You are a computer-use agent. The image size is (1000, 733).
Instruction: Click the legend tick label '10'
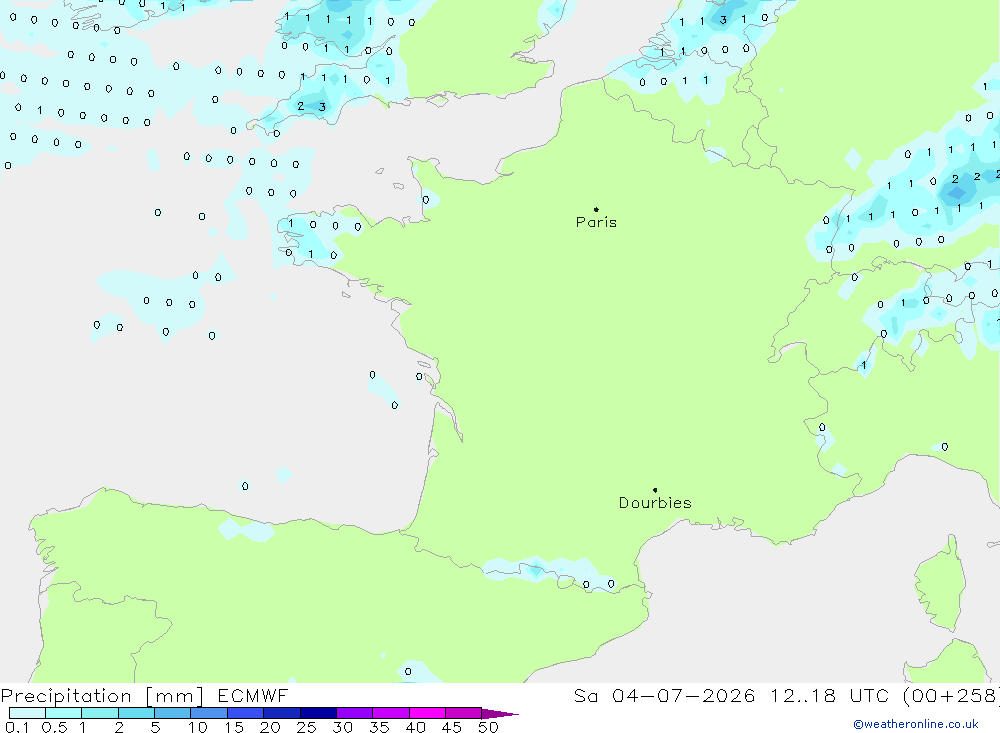[198, 727]
